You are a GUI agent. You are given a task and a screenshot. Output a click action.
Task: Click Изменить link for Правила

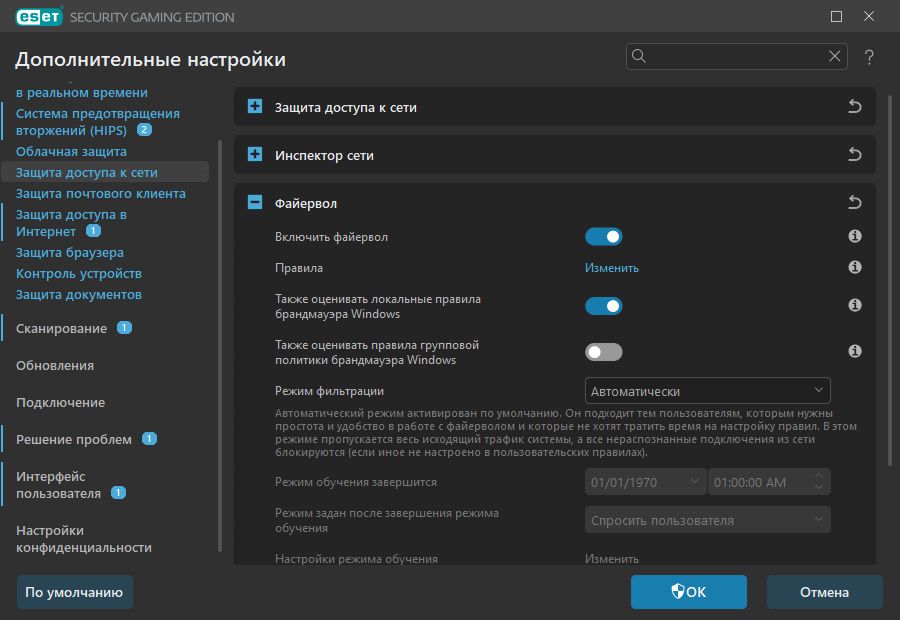coord(612,268)
